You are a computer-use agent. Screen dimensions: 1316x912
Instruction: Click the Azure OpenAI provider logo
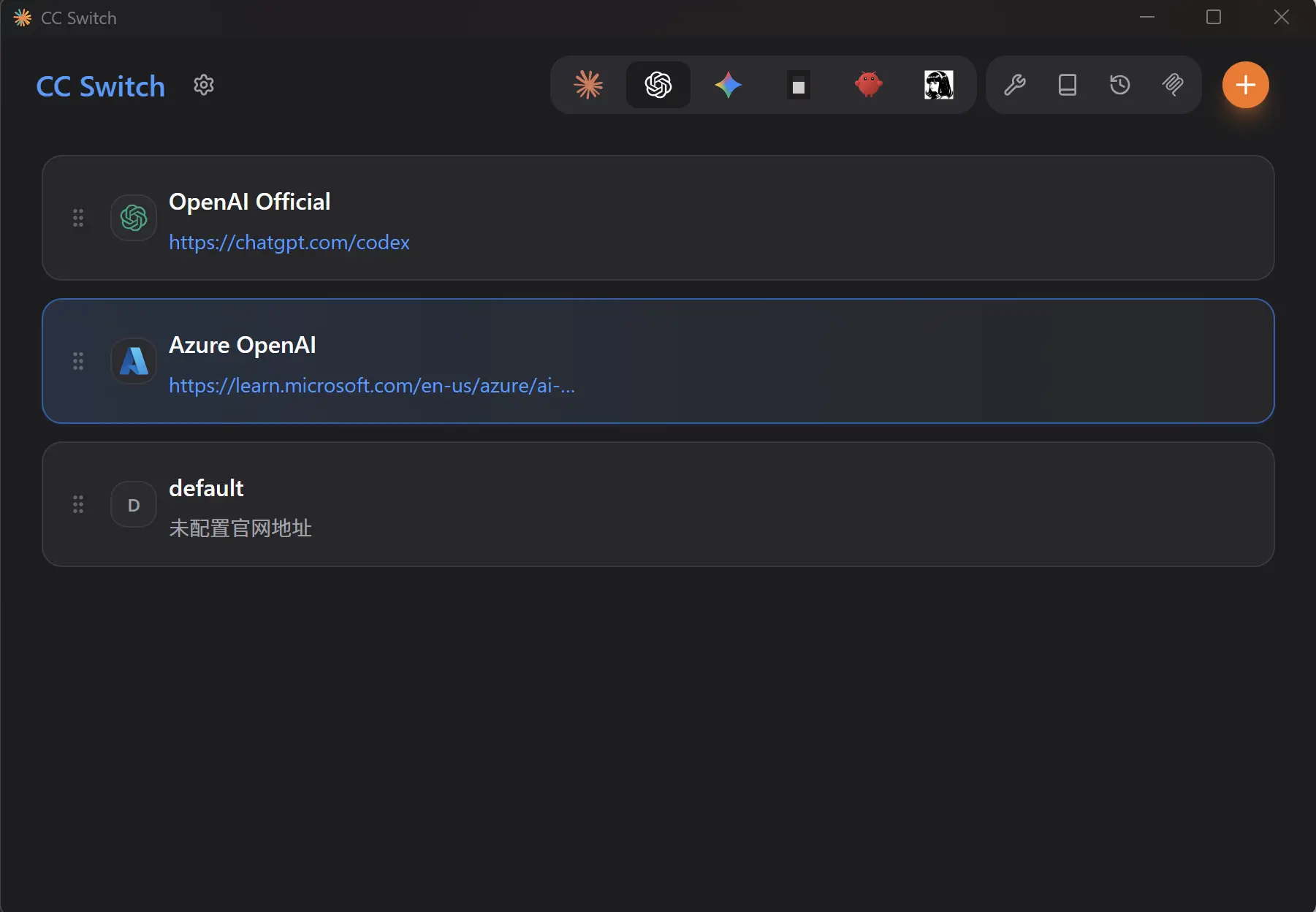[x=134, y=361]
